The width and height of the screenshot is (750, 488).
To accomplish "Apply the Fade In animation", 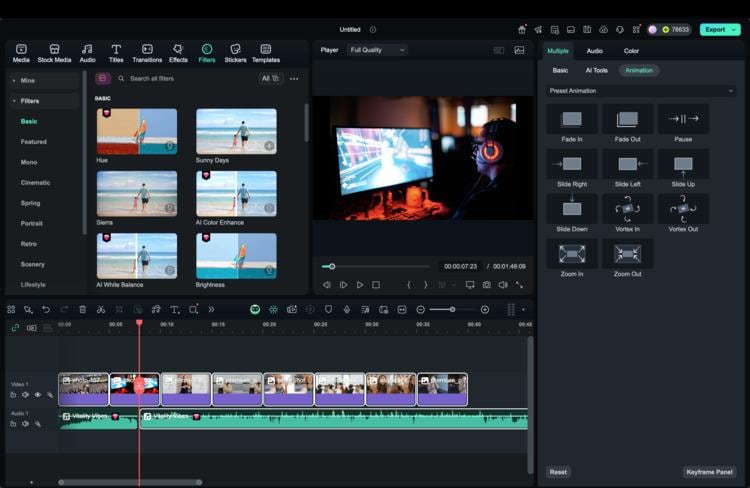I will point(572,119).
